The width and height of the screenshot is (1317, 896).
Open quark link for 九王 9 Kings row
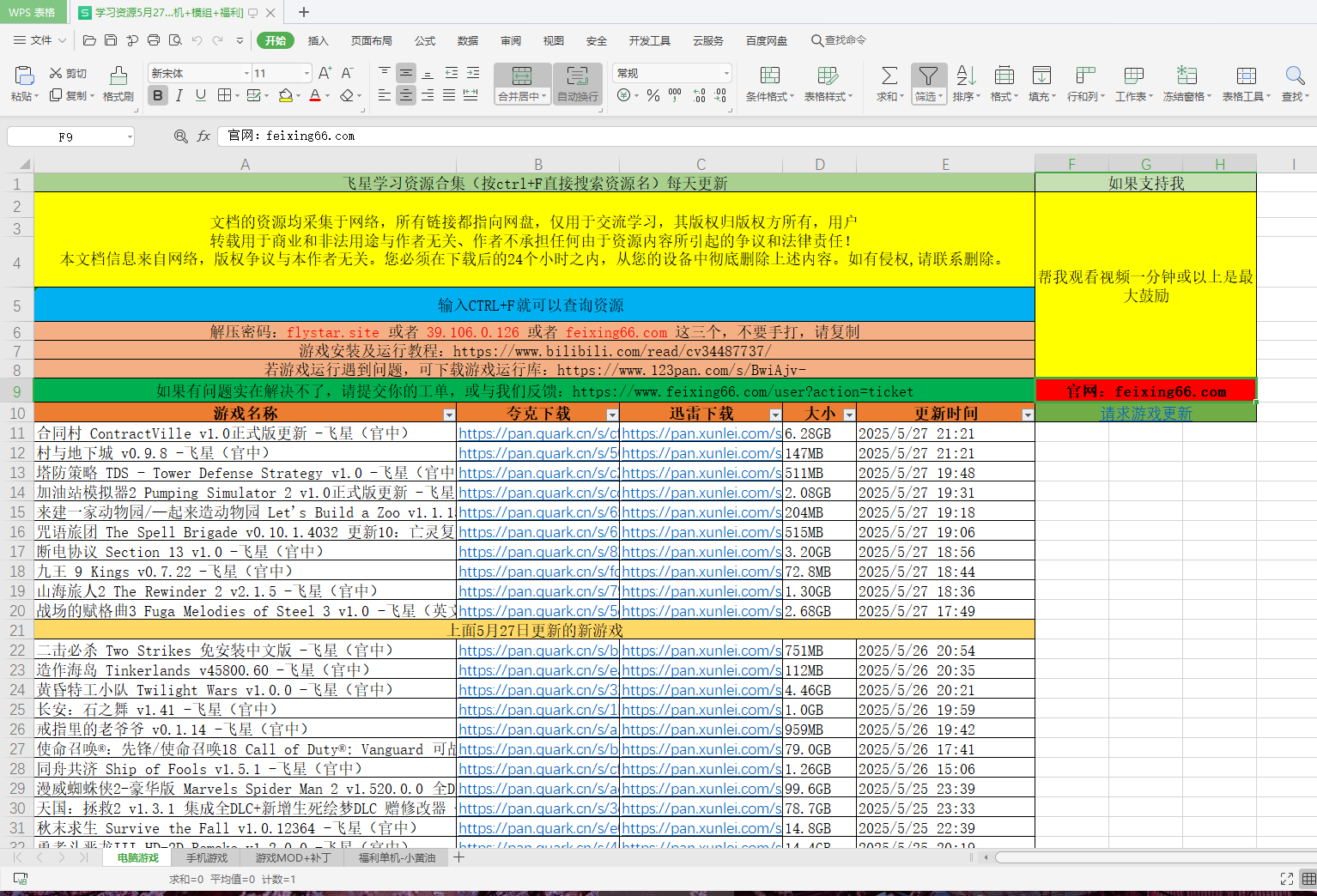tap(538, 572)
